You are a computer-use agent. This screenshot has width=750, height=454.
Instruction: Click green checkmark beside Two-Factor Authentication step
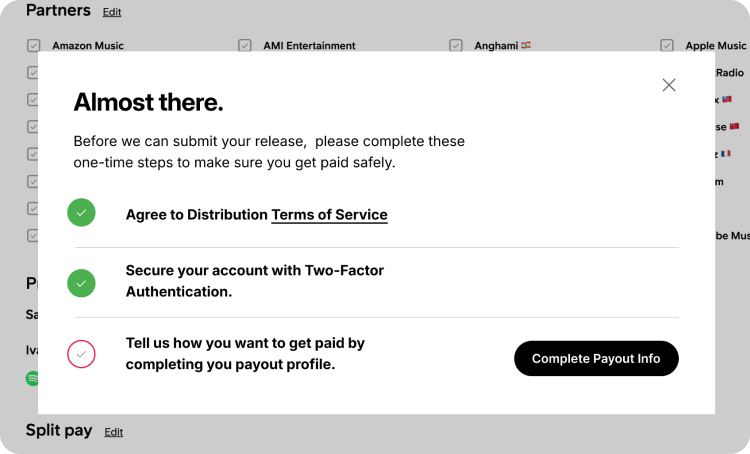81,283
